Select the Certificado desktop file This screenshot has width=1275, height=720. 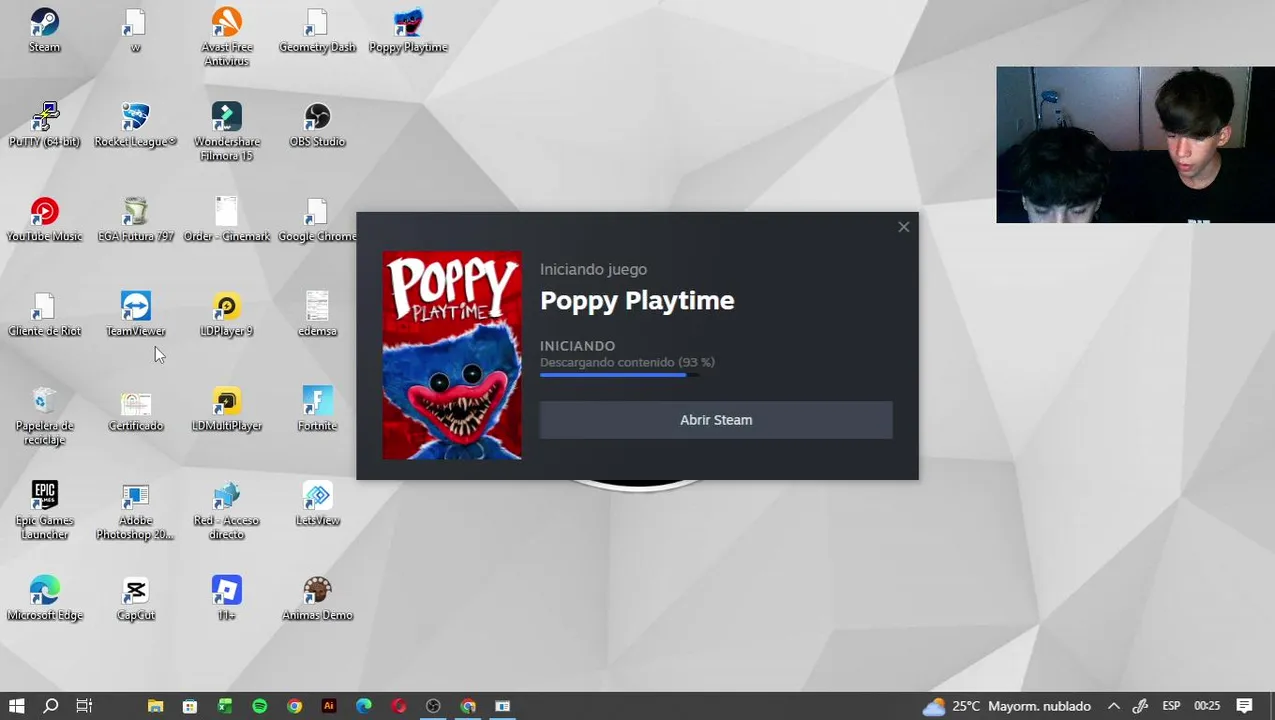click(135, 409)
